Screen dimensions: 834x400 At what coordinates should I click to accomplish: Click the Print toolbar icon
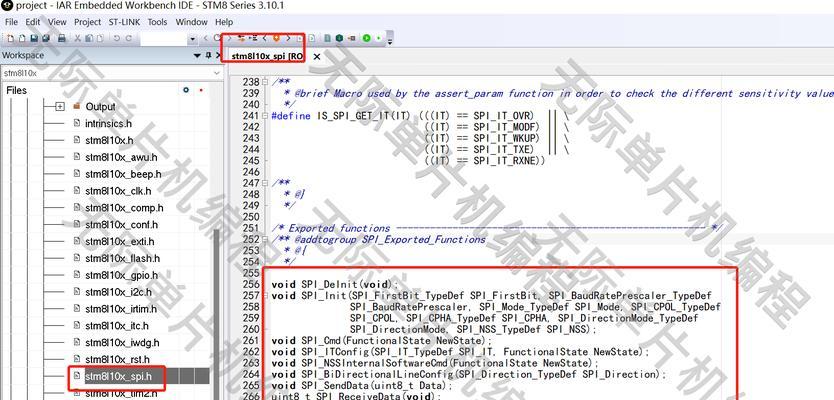62,38
